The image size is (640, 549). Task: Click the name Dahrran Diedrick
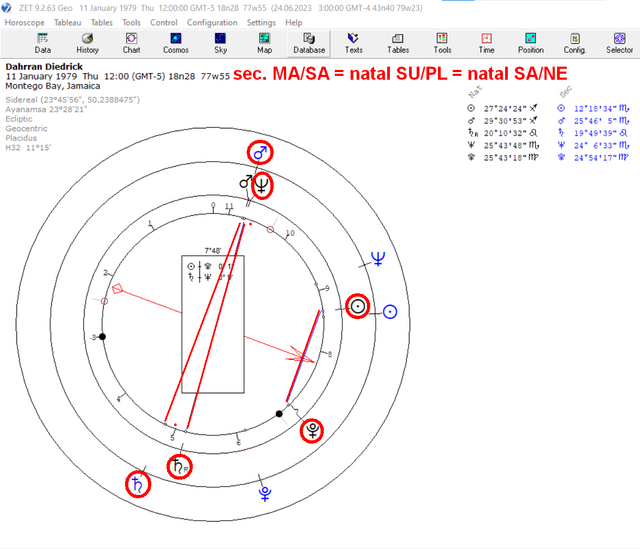click(x=44, y=67)
